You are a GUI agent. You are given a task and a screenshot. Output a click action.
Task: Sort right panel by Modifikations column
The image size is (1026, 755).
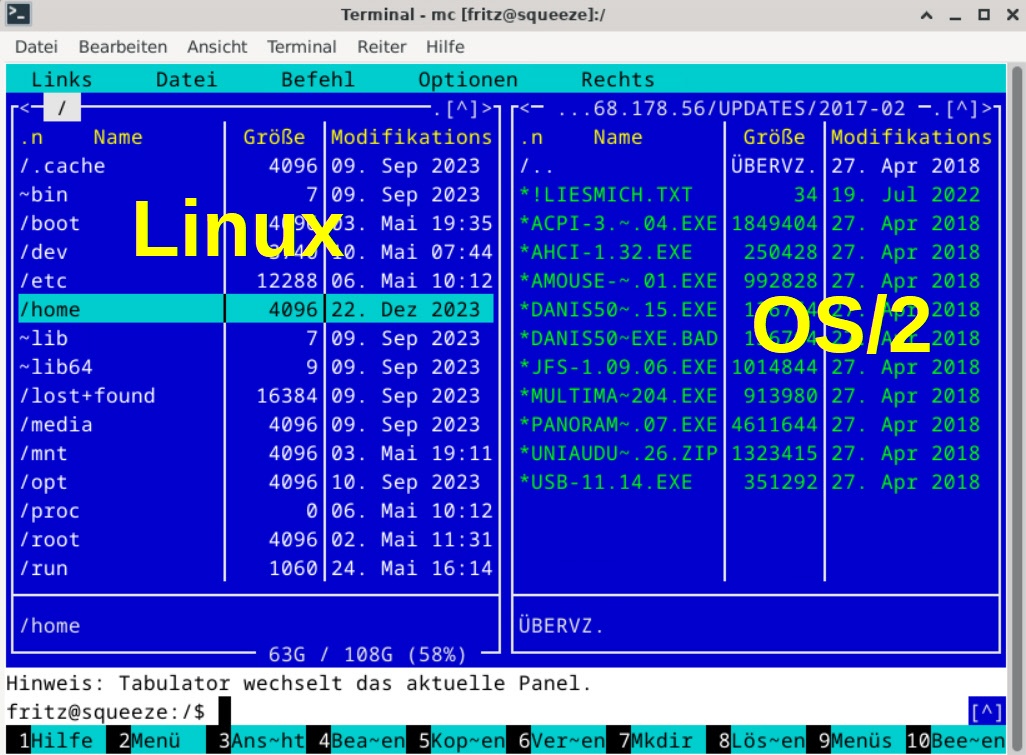coord(911,137)
